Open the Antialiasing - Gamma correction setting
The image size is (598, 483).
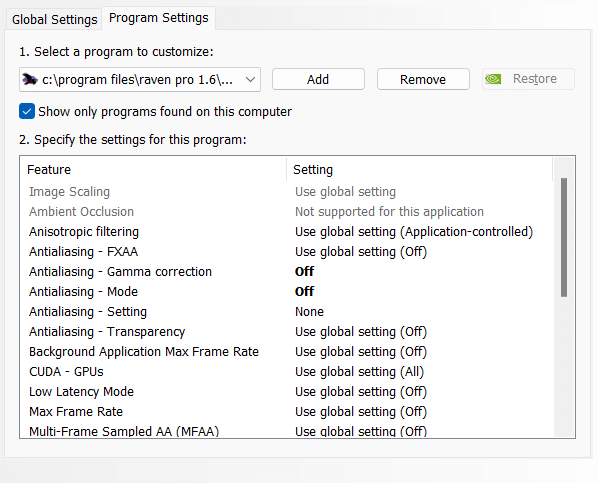304,272
